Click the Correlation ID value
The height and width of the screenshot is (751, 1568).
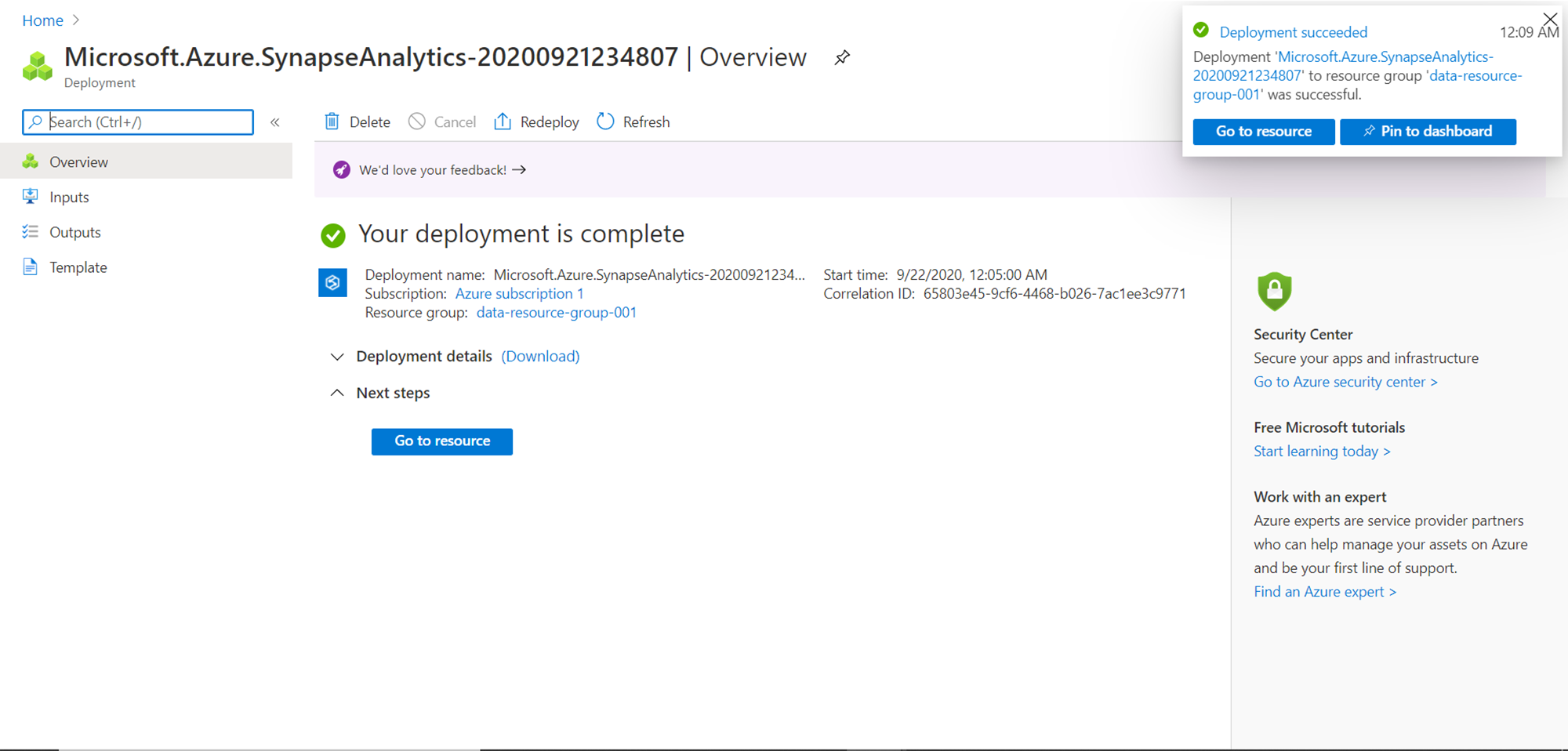(1054, 293)
